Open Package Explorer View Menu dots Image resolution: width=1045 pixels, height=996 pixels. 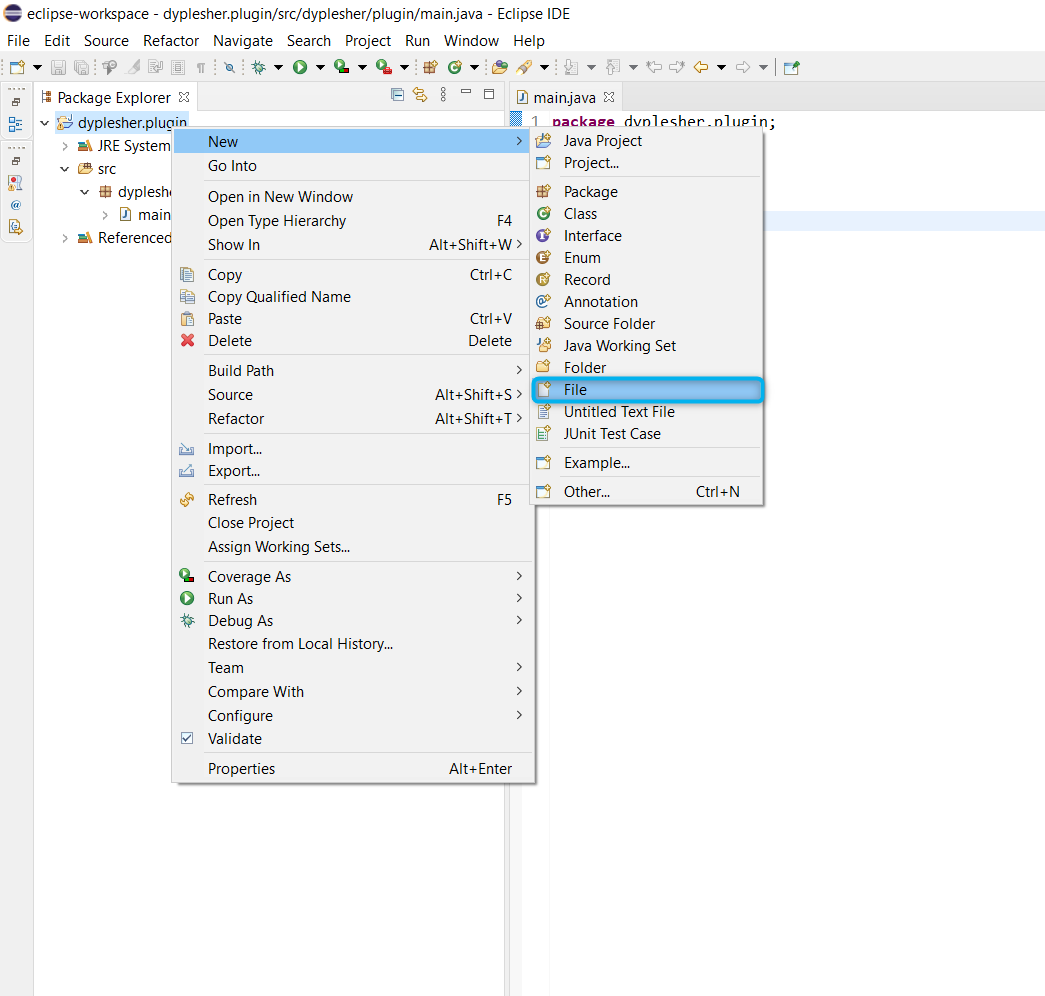click(443, 95)
